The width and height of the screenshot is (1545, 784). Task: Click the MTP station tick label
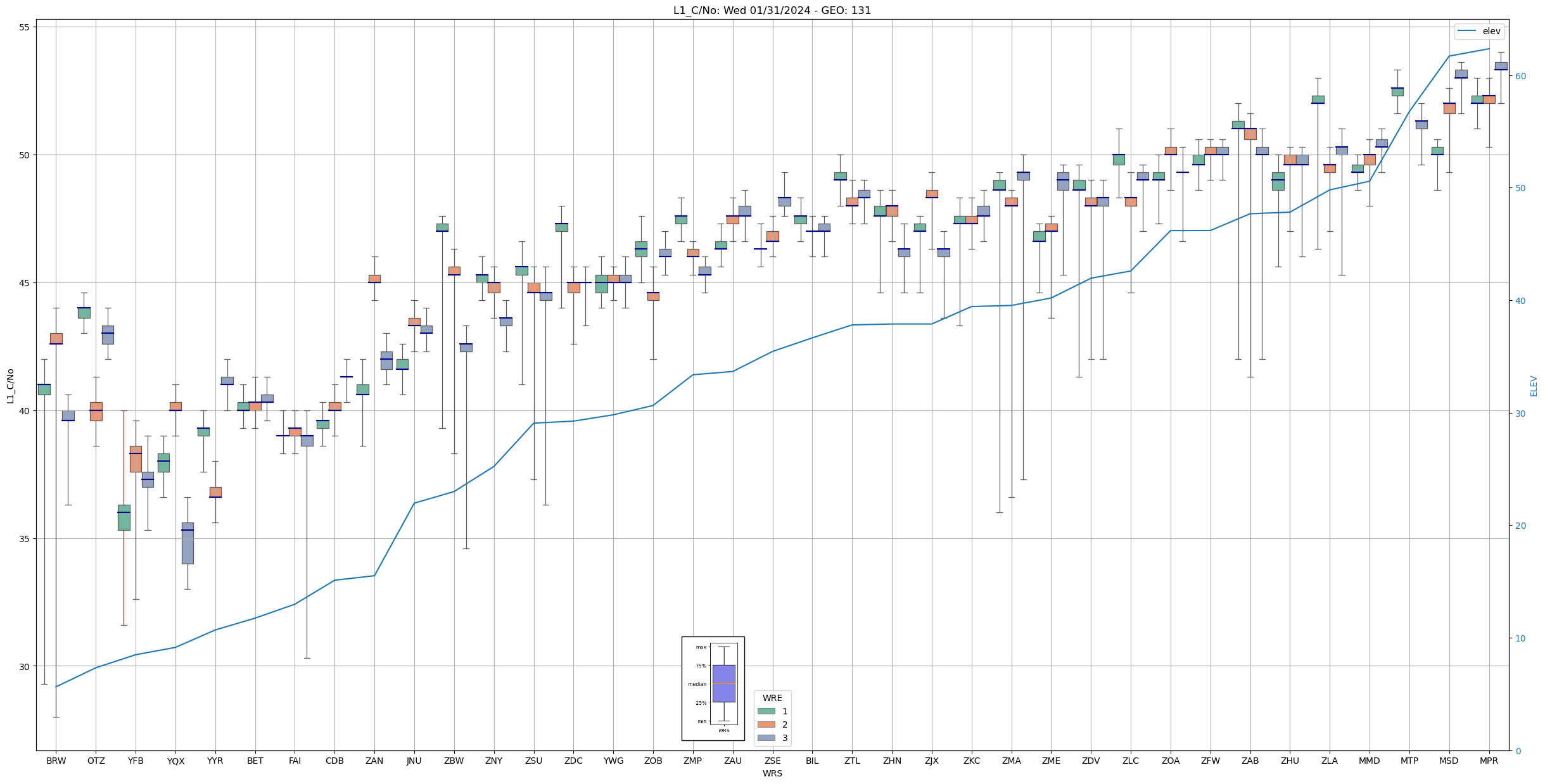pos(1409,761)
